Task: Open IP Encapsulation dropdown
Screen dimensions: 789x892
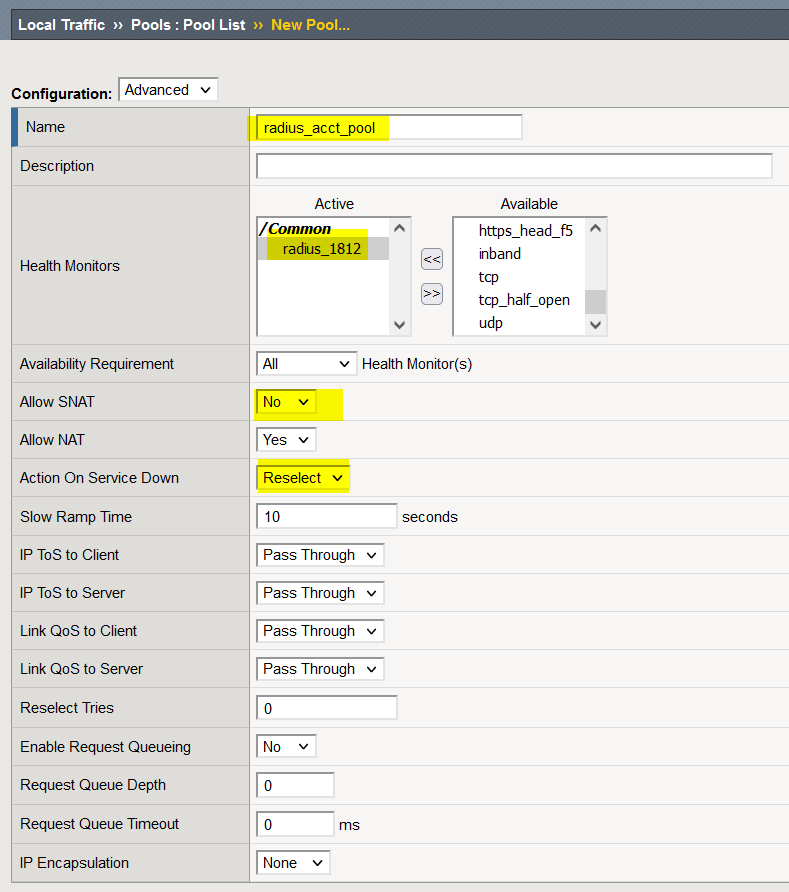Action: click(293, 863)
